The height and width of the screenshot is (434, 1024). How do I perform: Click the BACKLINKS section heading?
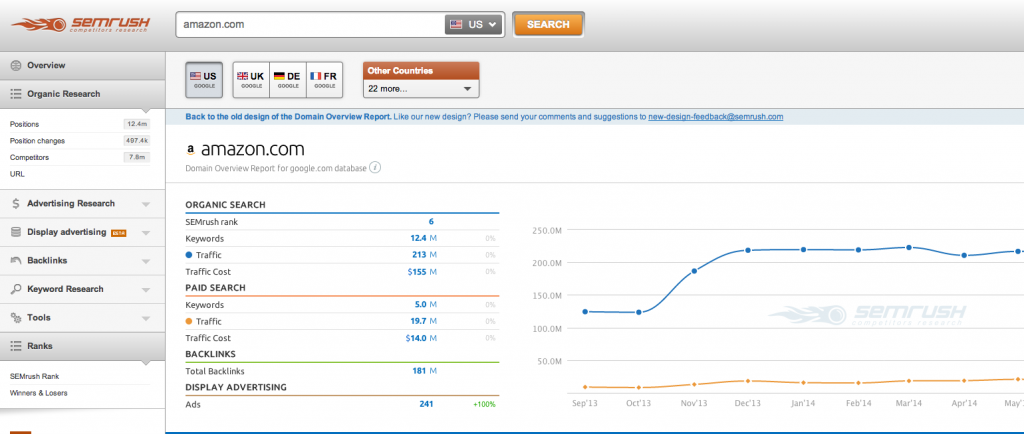pyautogui.click(x=210, y=354)
